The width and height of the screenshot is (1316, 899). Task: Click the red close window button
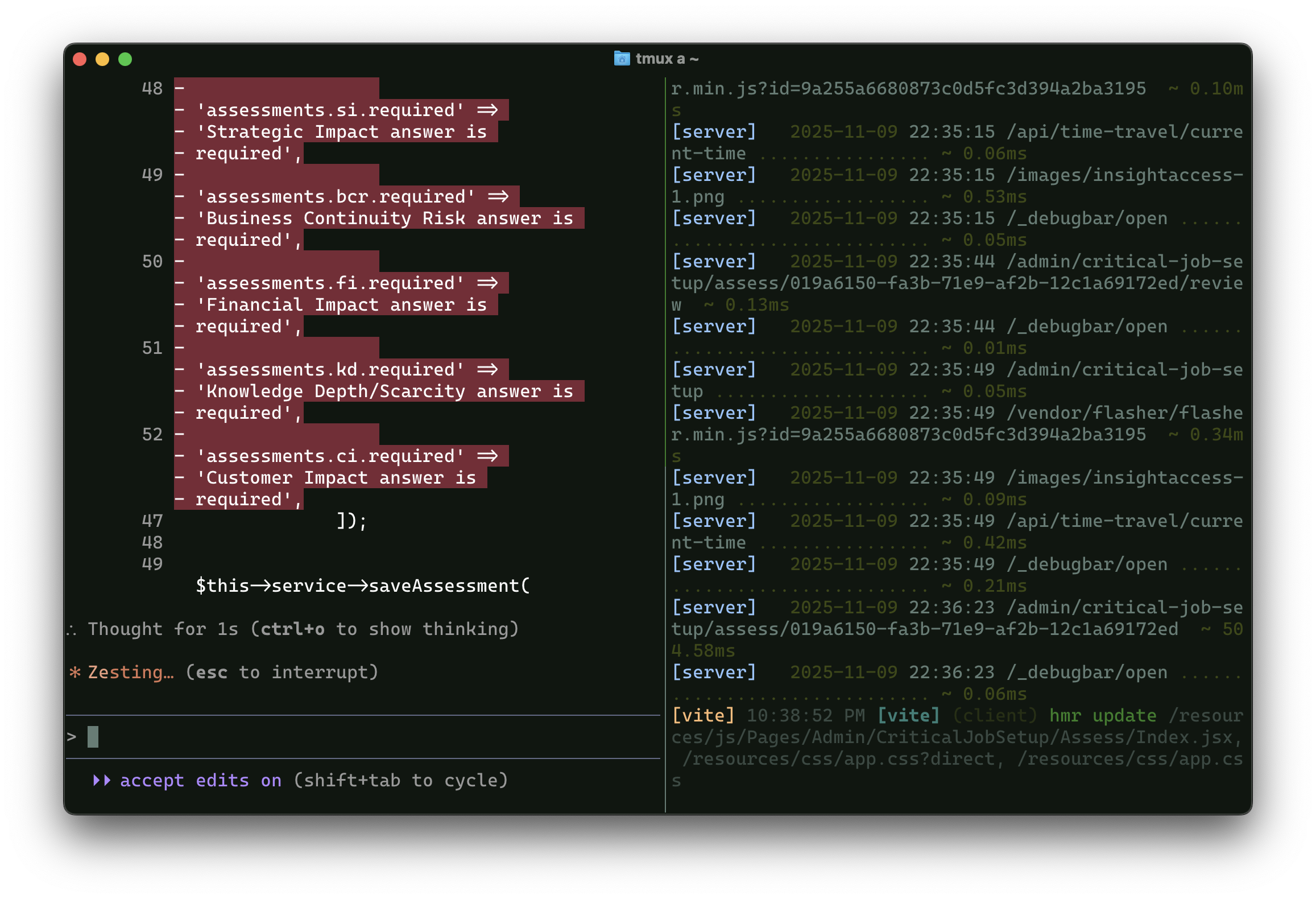click(x=80, y=59)
